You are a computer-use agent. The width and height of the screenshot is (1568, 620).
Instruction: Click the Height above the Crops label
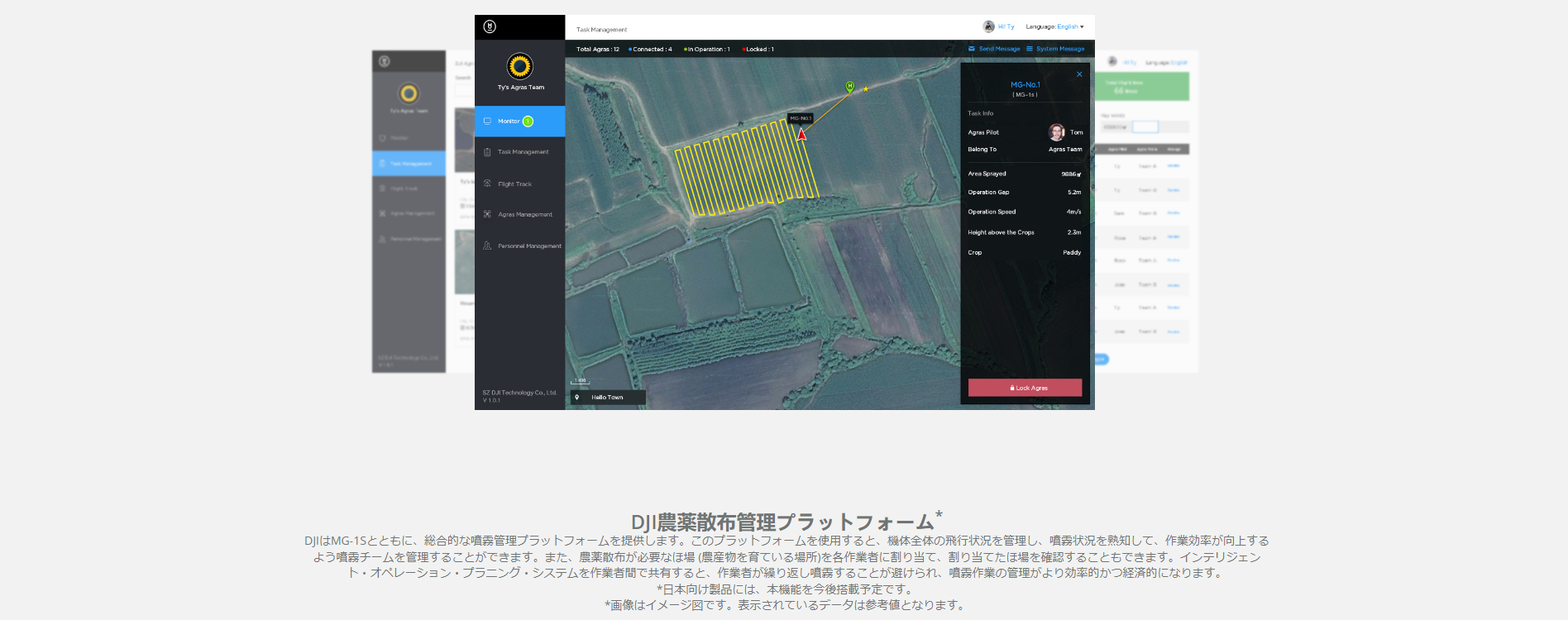tap(1001, 232)
